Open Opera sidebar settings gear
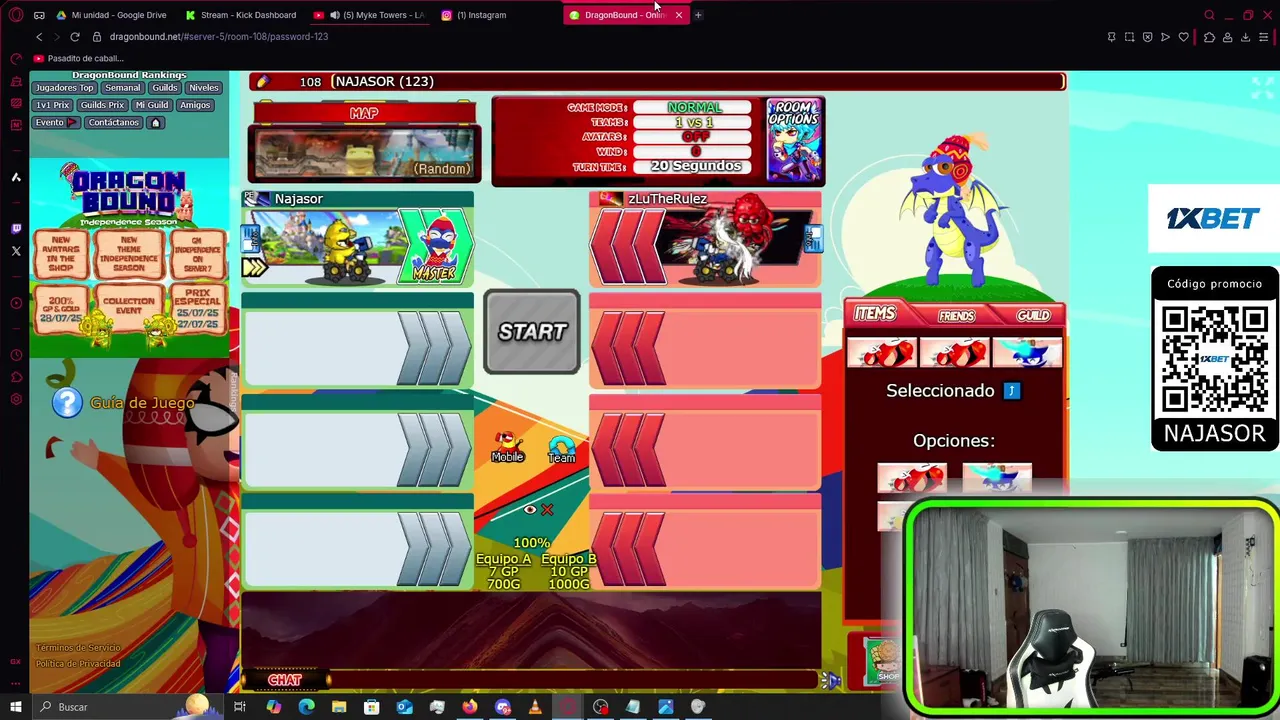 [x=16, y=399]
